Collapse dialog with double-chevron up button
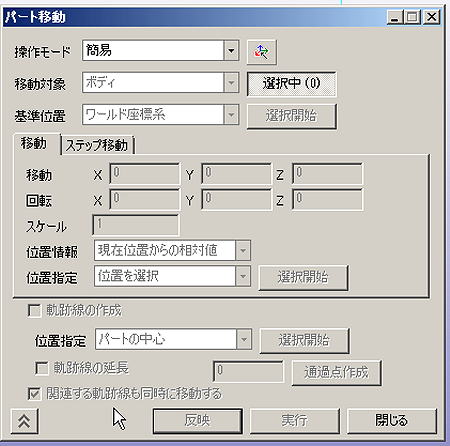Screen dimensions: 450x446 click(x=24, y=421)
